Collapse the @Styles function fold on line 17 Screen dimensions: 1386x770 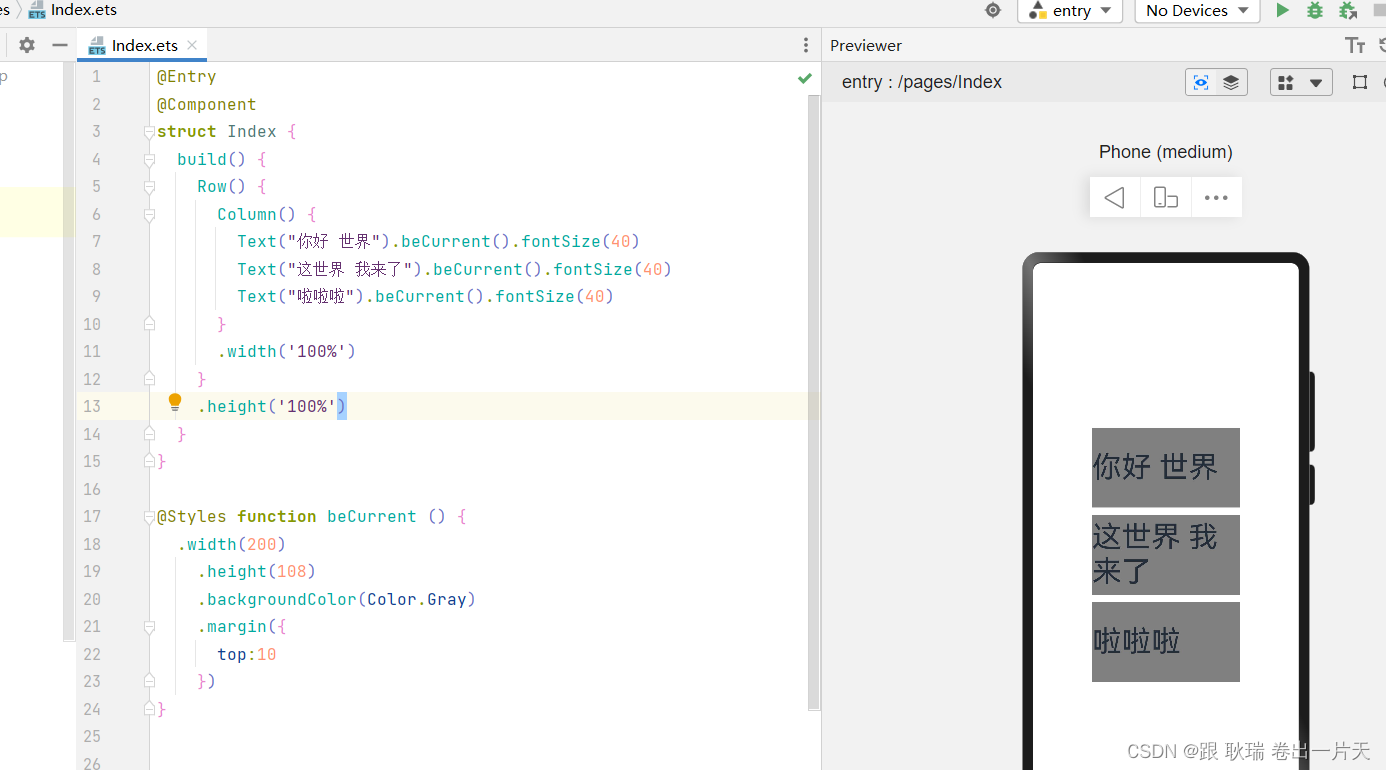pyautogui.click(x=149, y=517)
